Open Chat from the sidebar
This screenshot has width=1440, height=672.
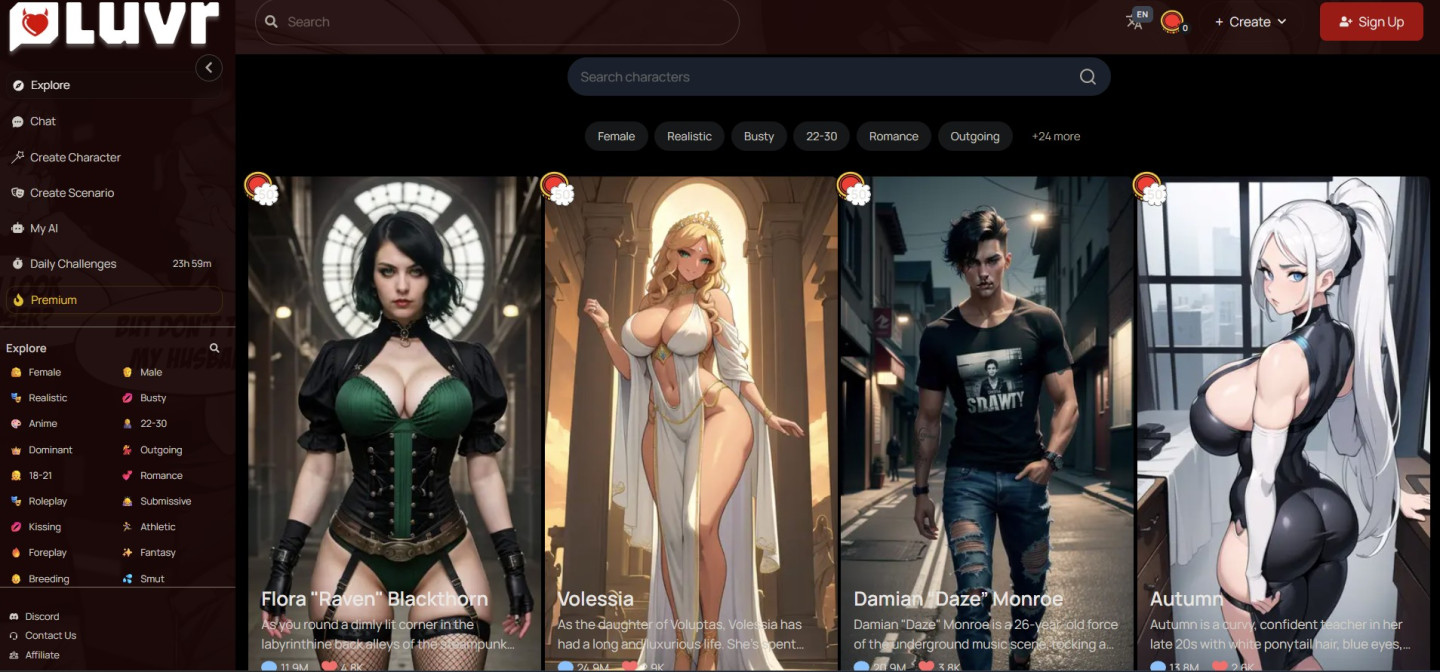click(x=43, y=121)
